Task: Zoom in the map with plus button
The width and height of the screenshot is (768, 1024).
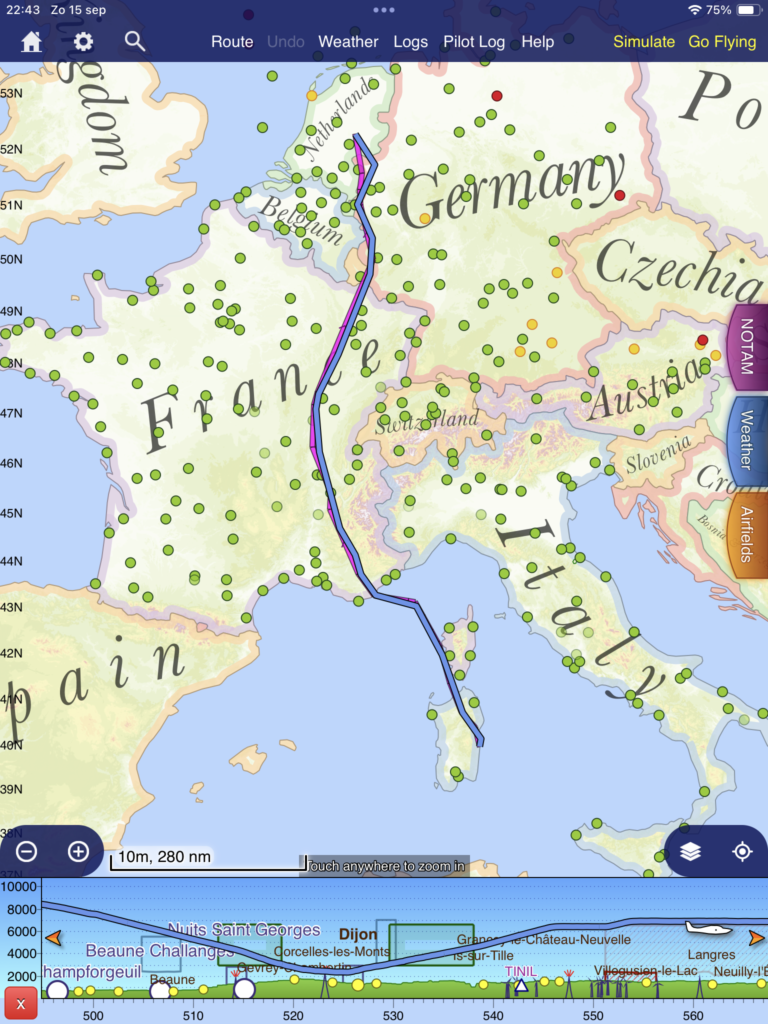Action: click(78, 852)
